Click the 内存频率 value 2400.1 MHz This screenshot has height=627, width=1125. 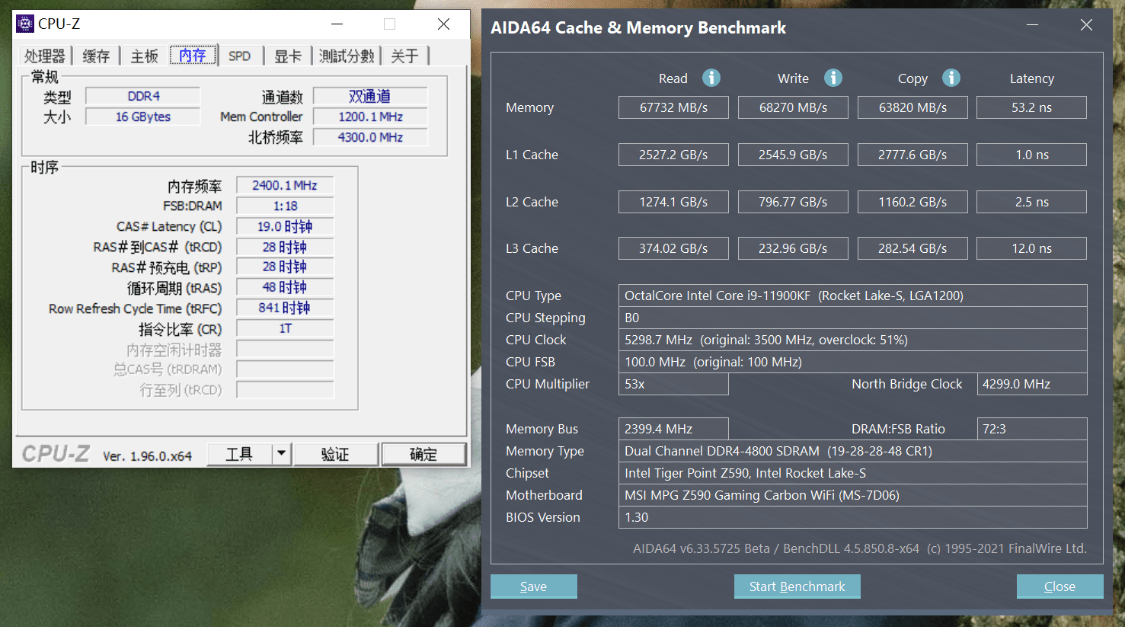point(285,185)
